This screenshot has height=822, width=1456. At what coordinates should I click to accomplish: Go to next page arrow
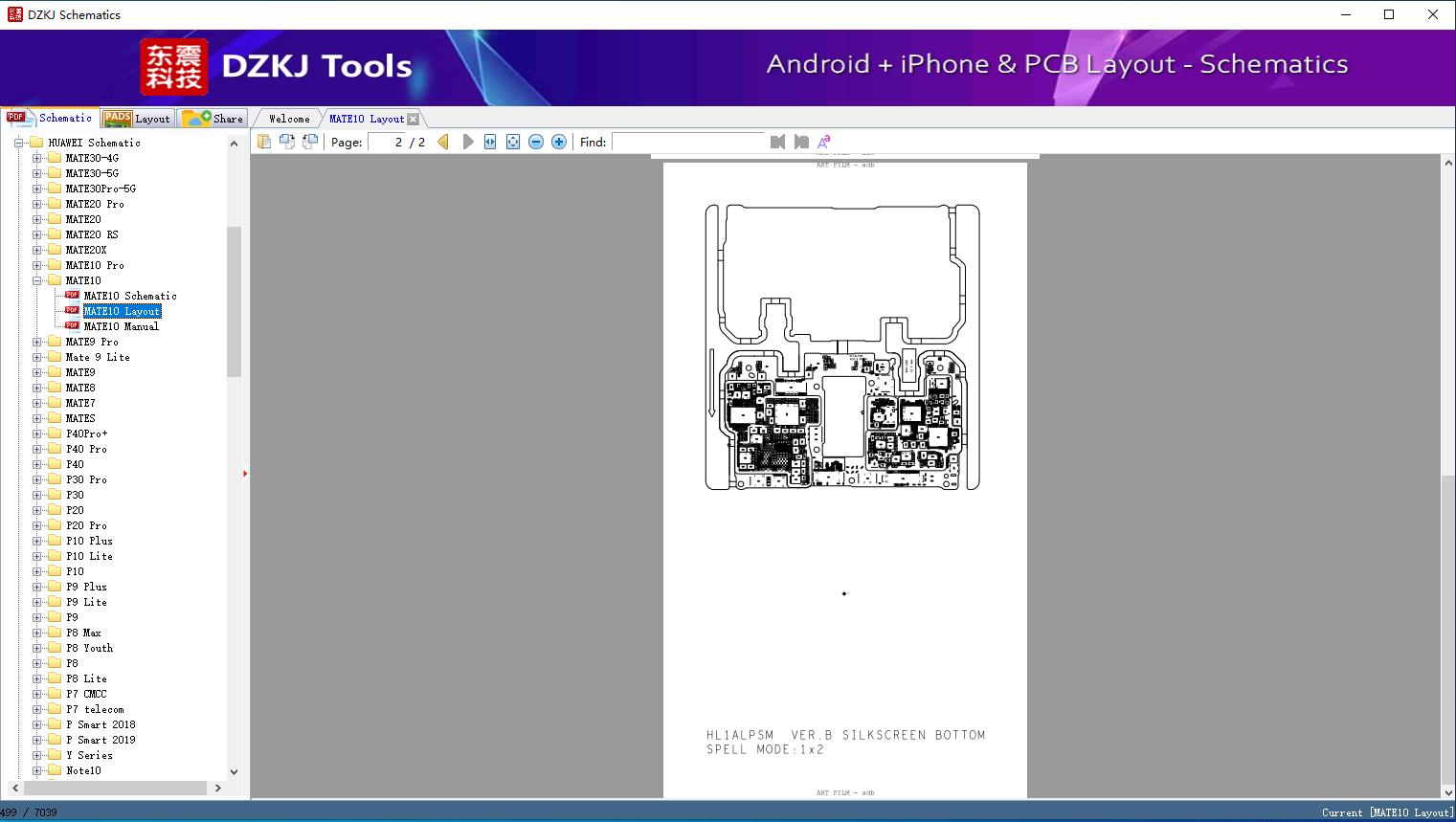click(467, 142)
